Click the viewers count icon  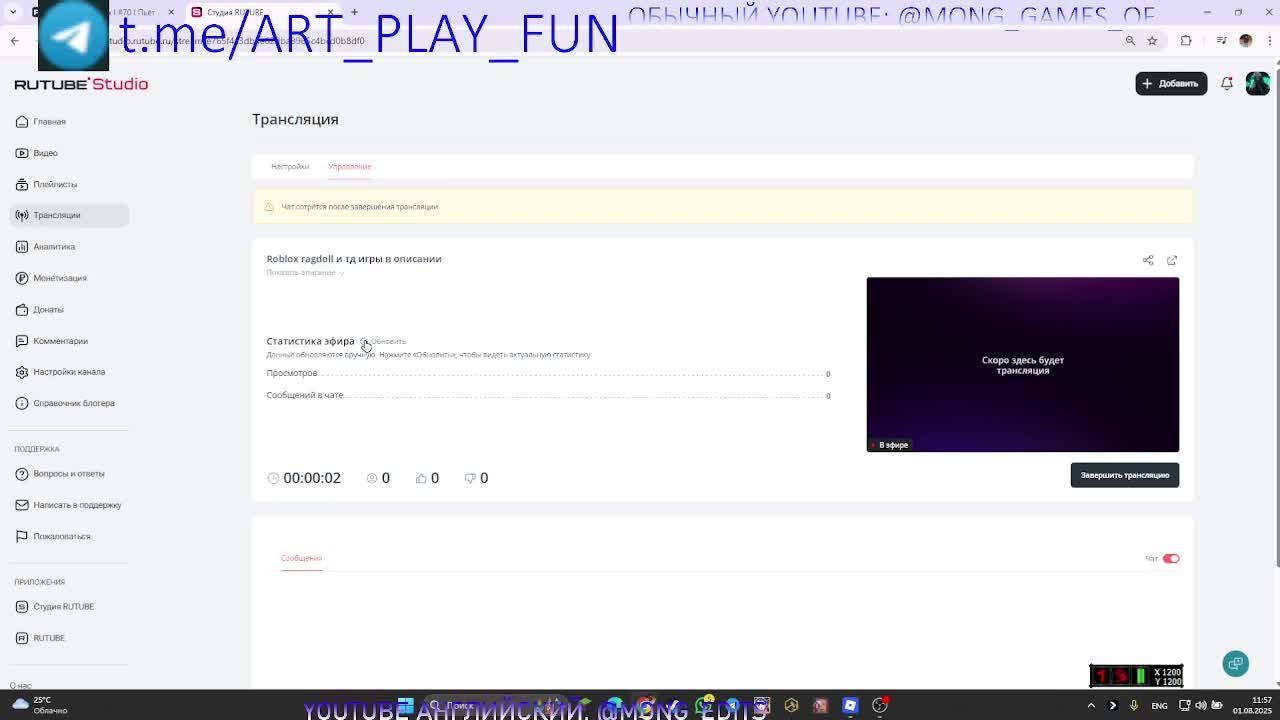click(x=372, y=478)
